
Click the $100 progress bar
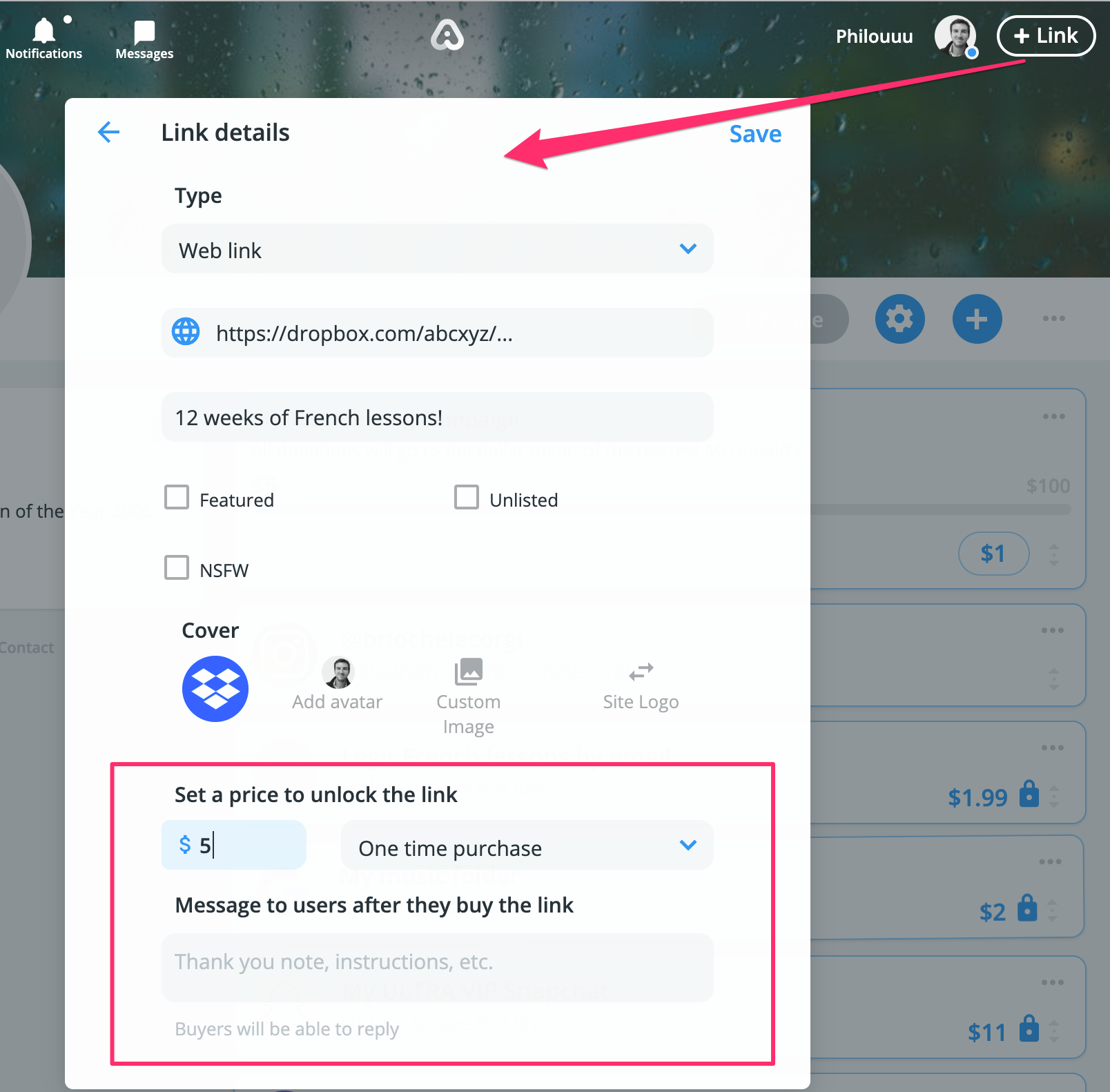(941, 509)
